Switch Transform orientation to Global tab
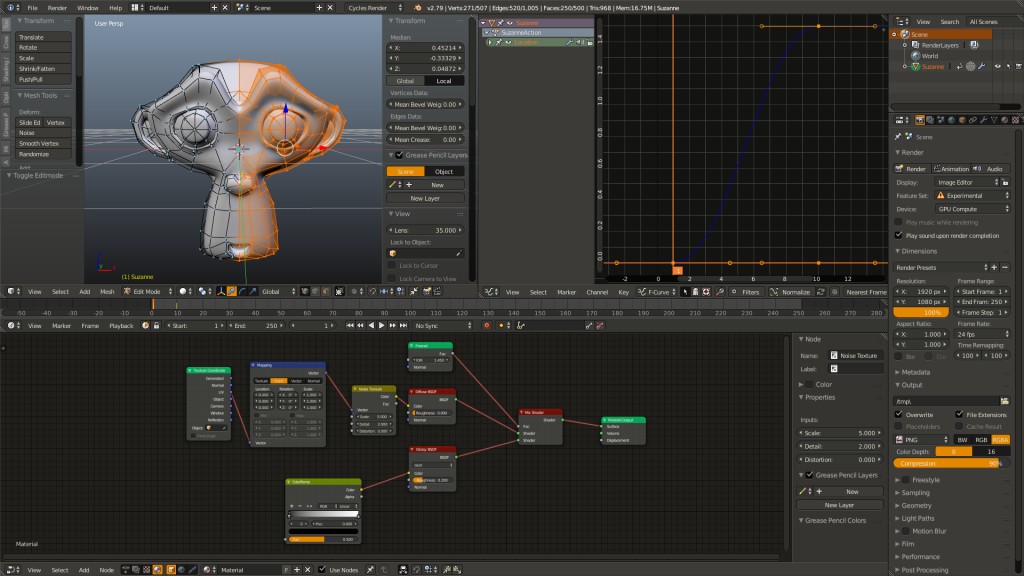The image size is (1024, 576). pyautogui.click(x=405, y=81)
